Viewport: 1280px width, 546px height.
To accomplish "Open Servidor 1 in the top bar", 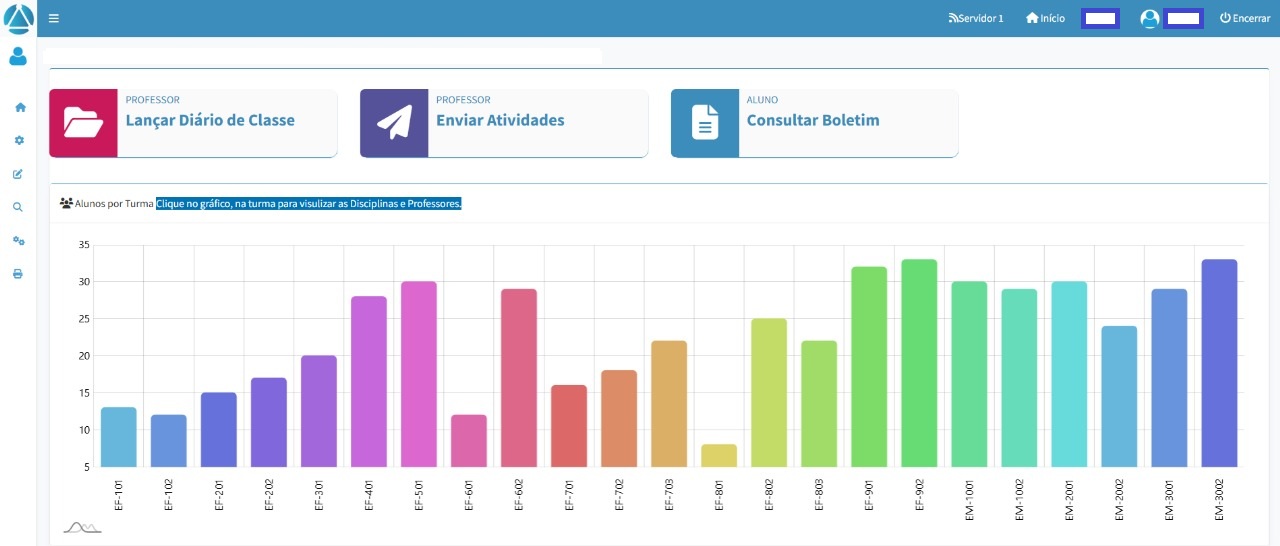I will 975,18.
